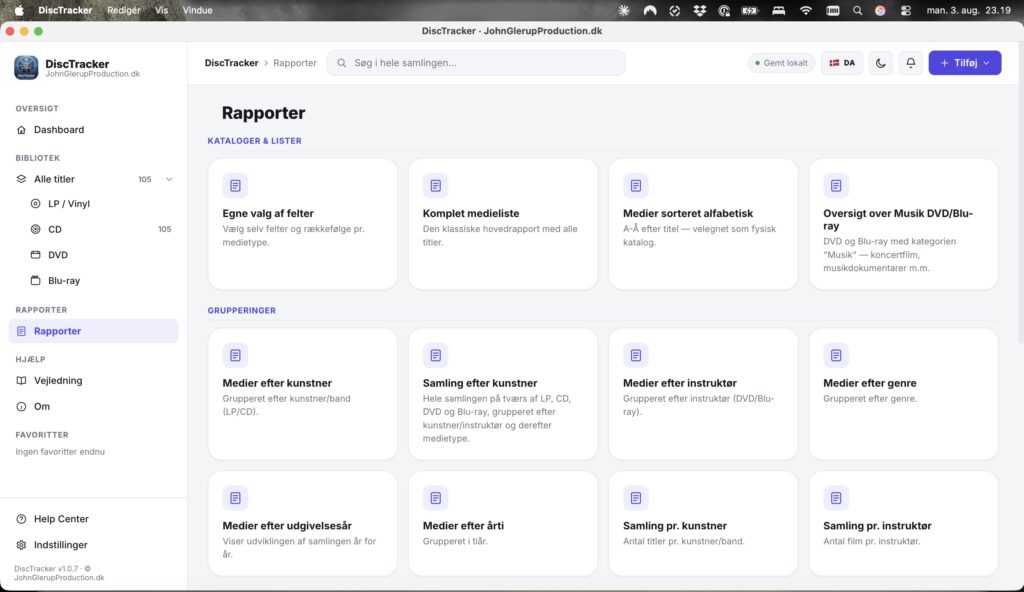Image resolution: width=1024 pixels, height=592 pixels.
Task: Open the Vejledning help page
Action: (x=93, y=381)
